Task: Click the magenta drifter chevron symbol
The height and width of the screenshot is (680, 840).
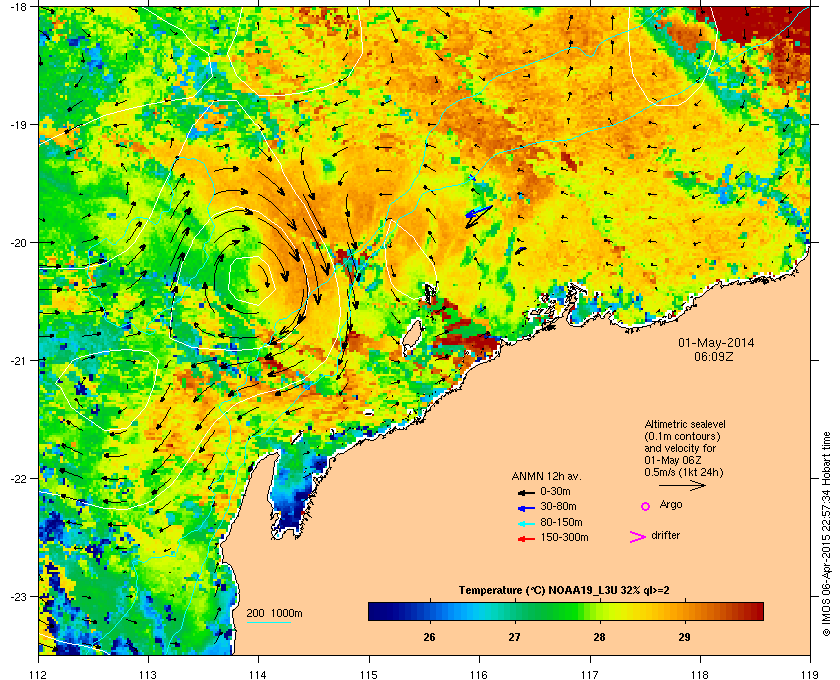Action: pyautogui.click(x=638, y=537)
